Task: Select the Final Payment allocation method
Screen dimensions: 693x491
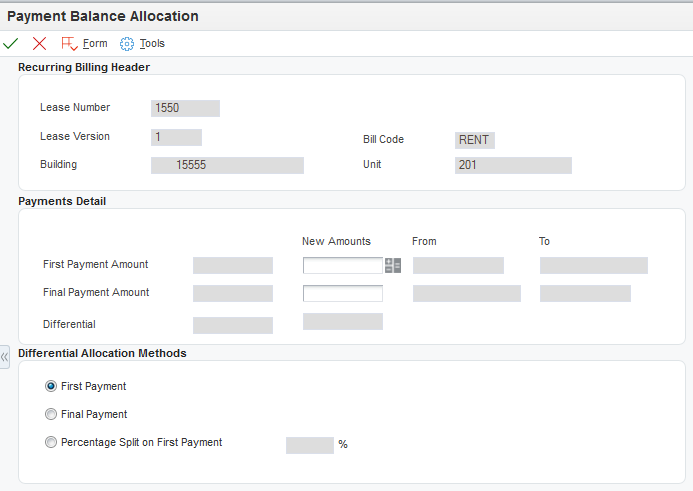Action: (51, 414)
